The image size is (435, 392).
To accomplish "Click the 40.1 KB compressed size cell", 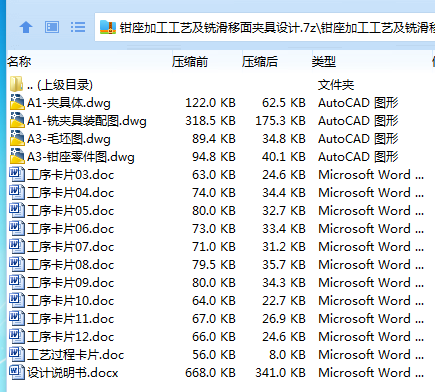I will point(284,157).
